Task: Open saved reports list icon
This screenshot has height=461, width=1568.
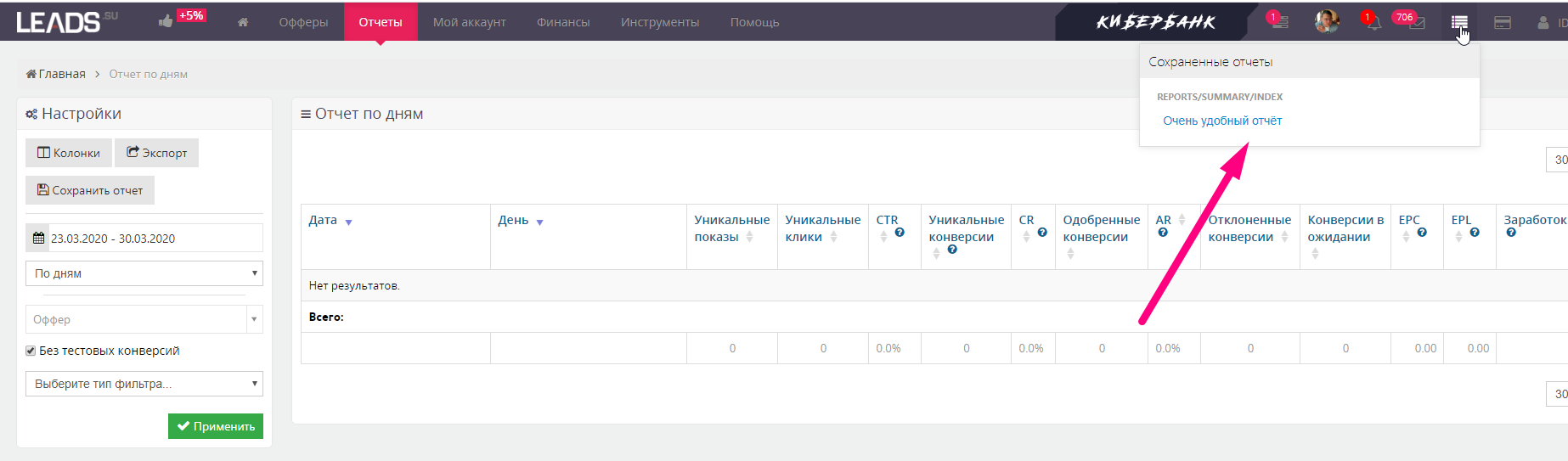Action: pyautogui.click(x=1458, y=22)
